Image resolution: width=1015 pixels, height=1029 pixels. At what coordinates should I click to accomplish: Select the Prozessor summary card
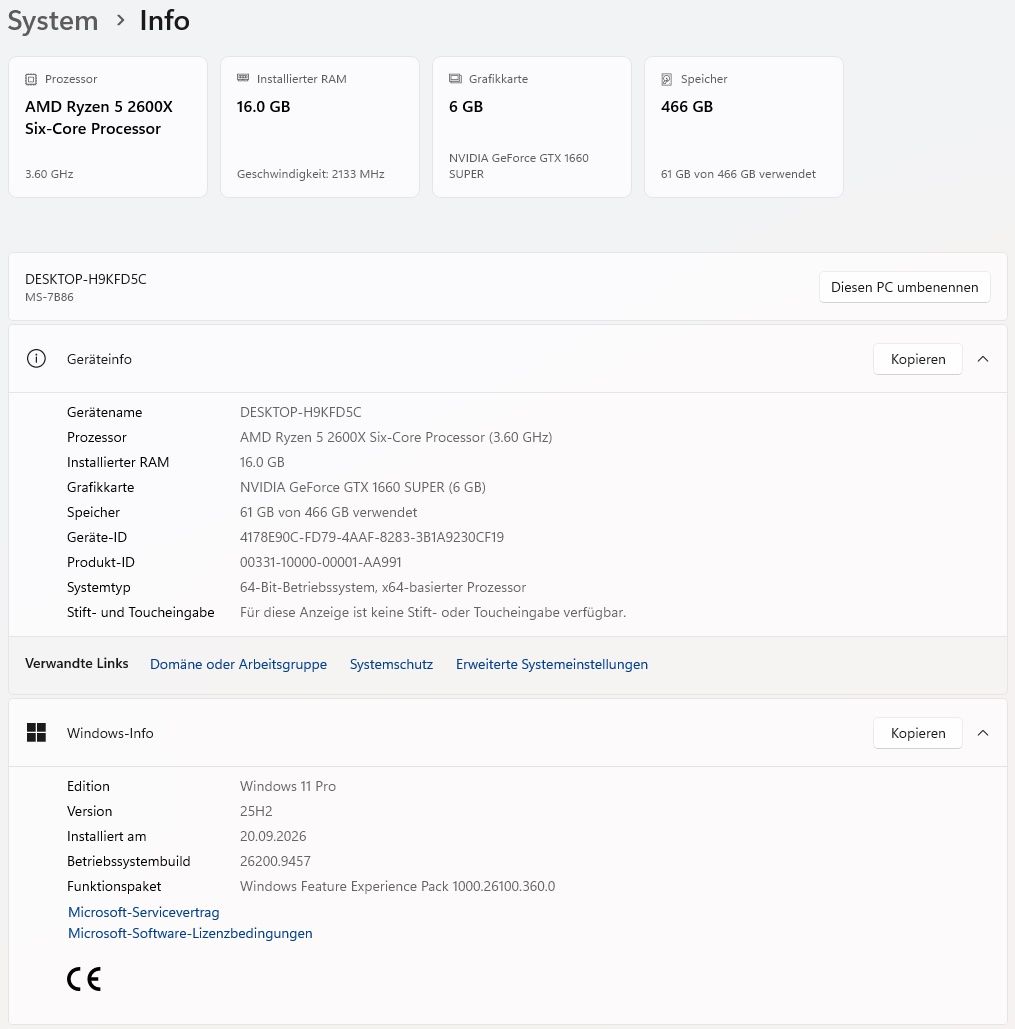click(x=108, y=127)
